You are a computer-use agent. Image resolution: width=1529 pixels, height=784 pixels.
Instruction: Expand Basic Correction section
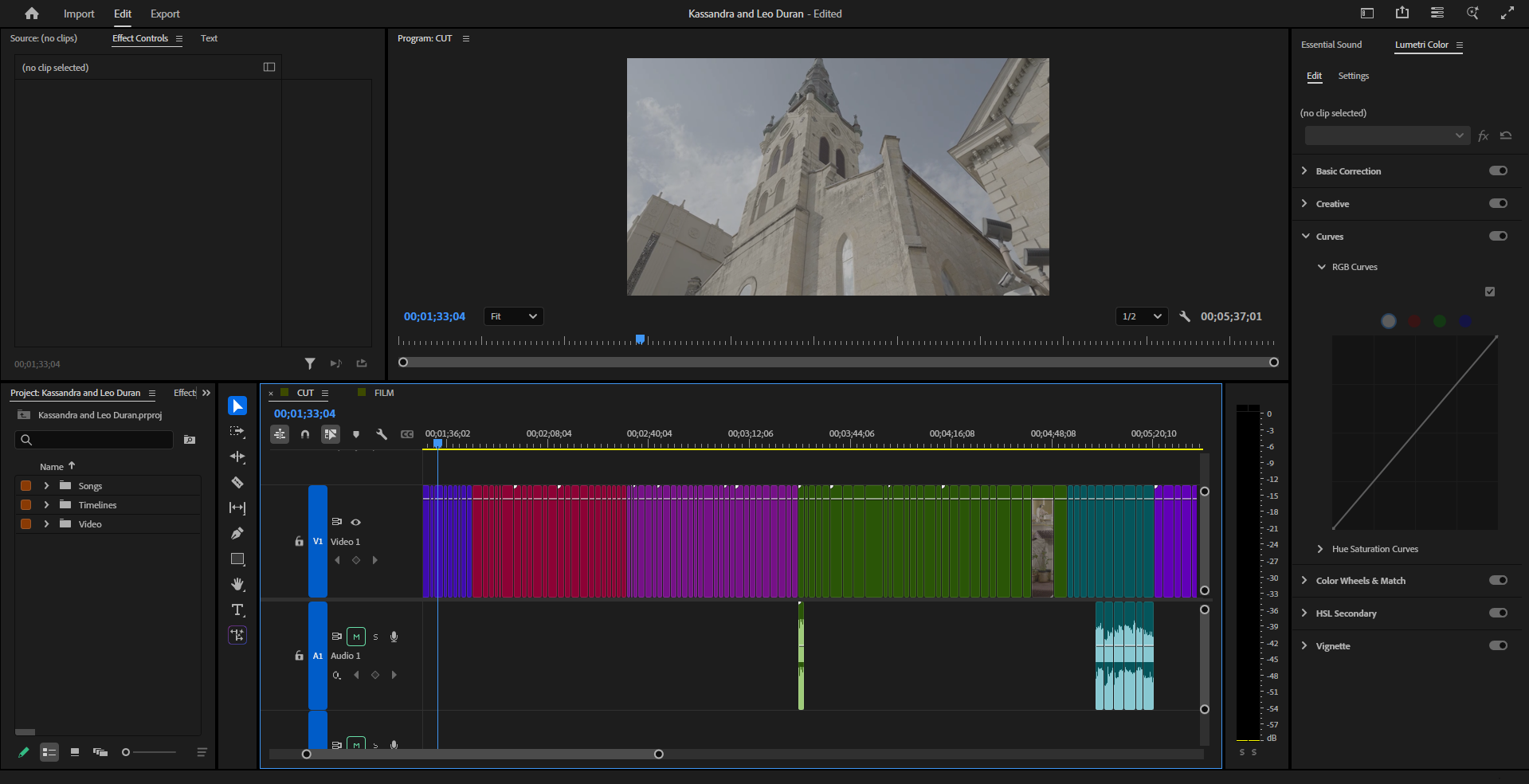pos(1304,171)
